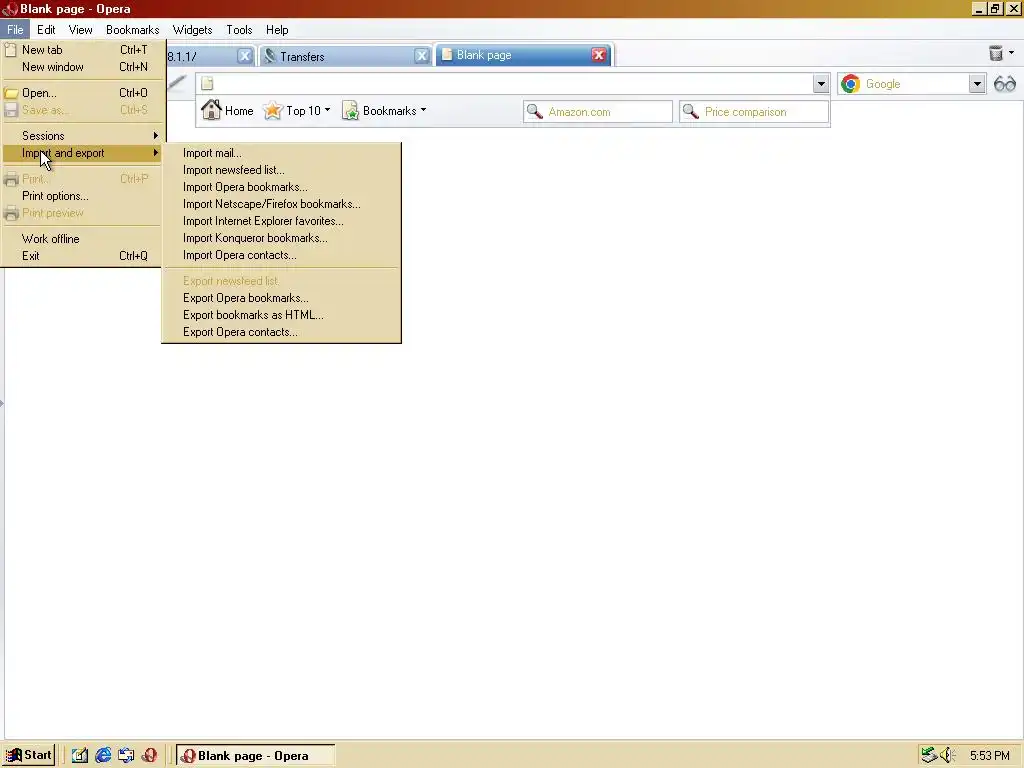Open the Edit menu
The height and width of the screenshot is (768, 1024).
[x=46, y=29]
